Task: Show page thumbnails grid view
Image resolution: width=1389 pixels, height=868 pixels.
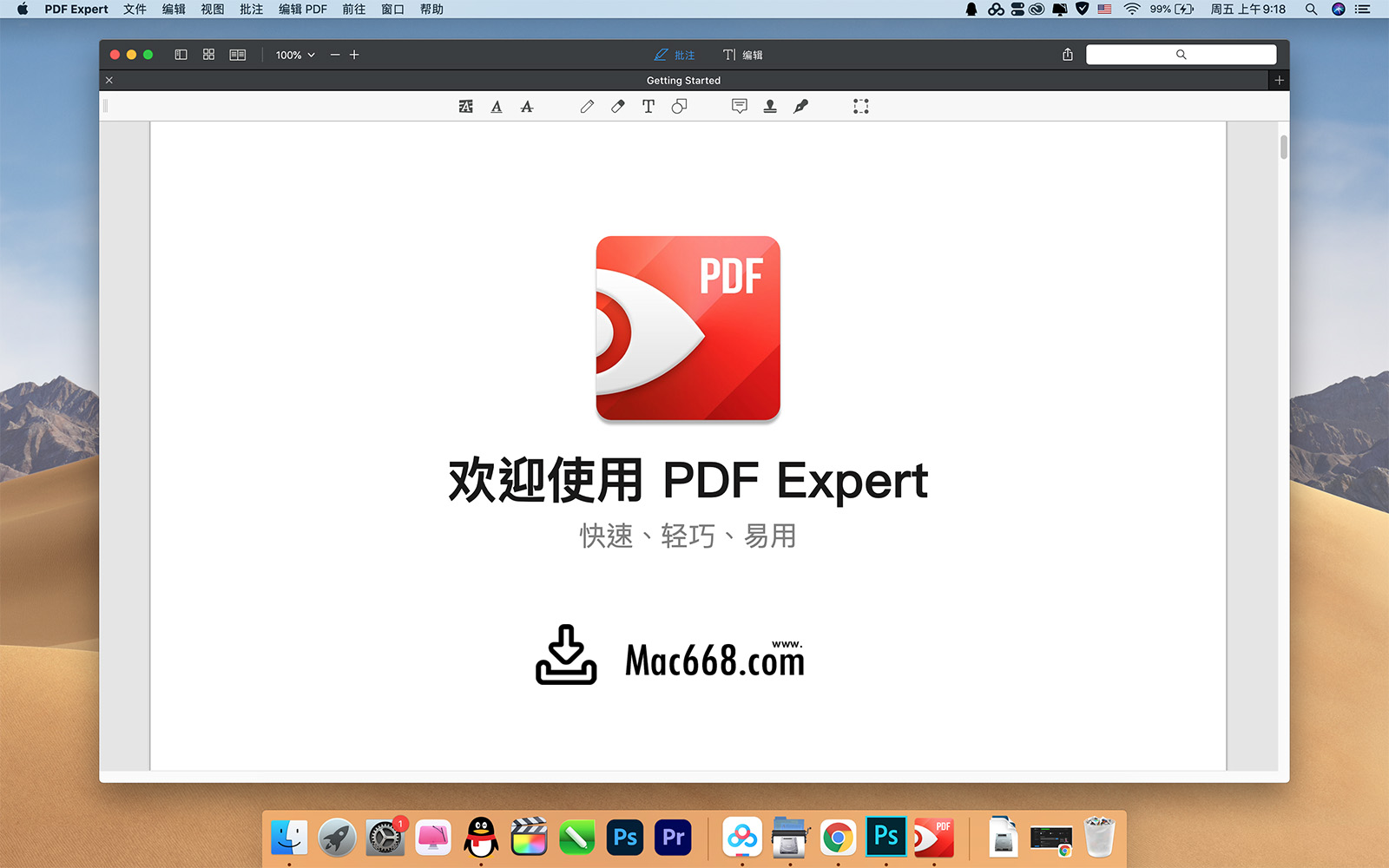Action: coord(208,55)
